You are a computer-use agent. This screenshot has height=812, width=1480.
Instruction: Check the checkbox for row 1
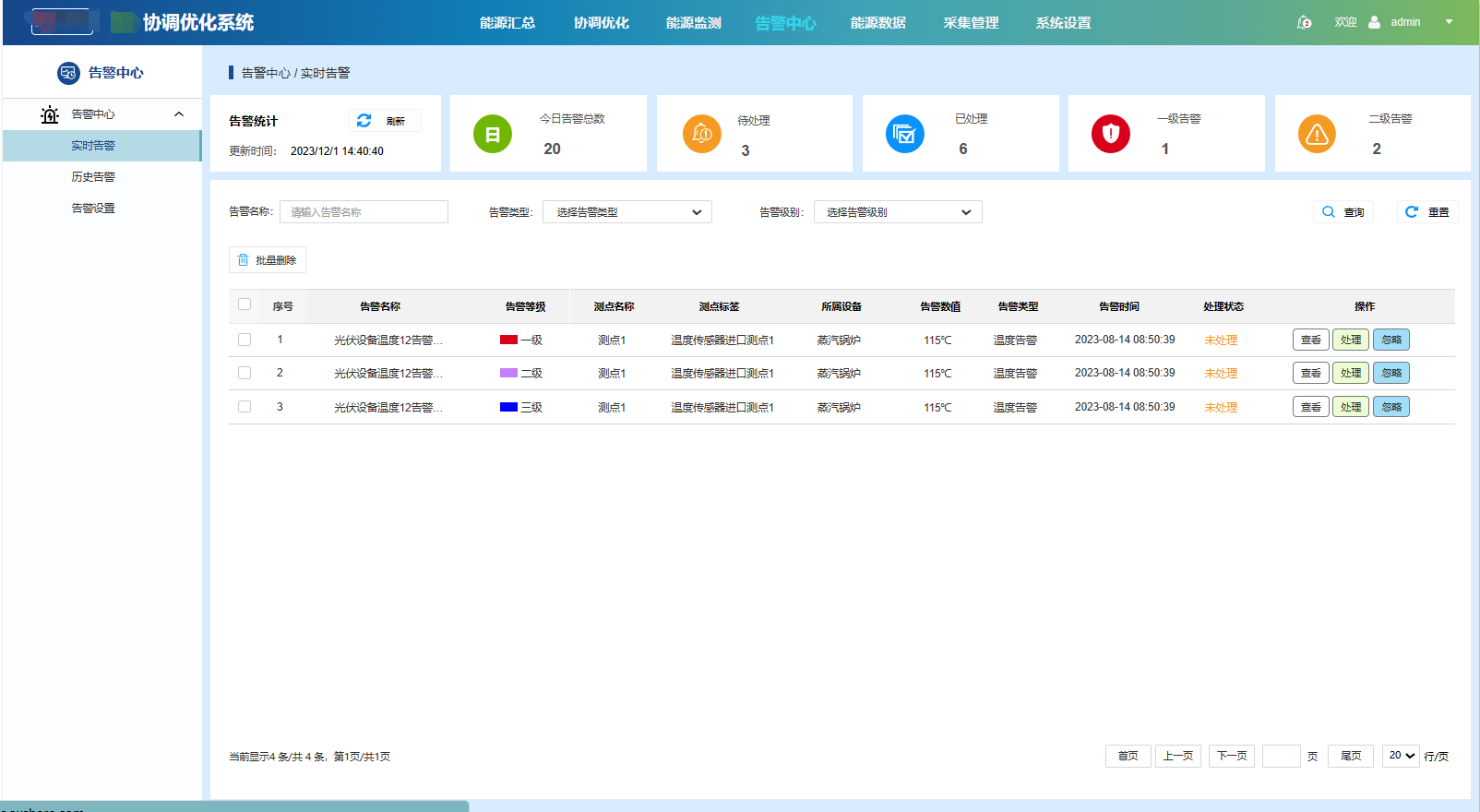[245, 340]
